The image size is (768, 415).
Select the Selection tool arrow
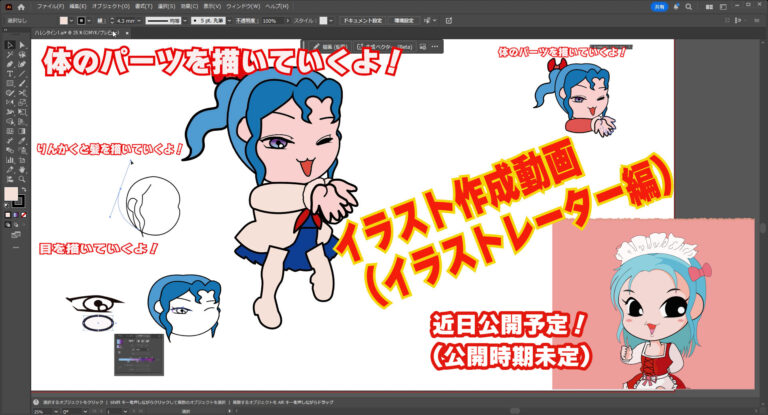point(9,45)
